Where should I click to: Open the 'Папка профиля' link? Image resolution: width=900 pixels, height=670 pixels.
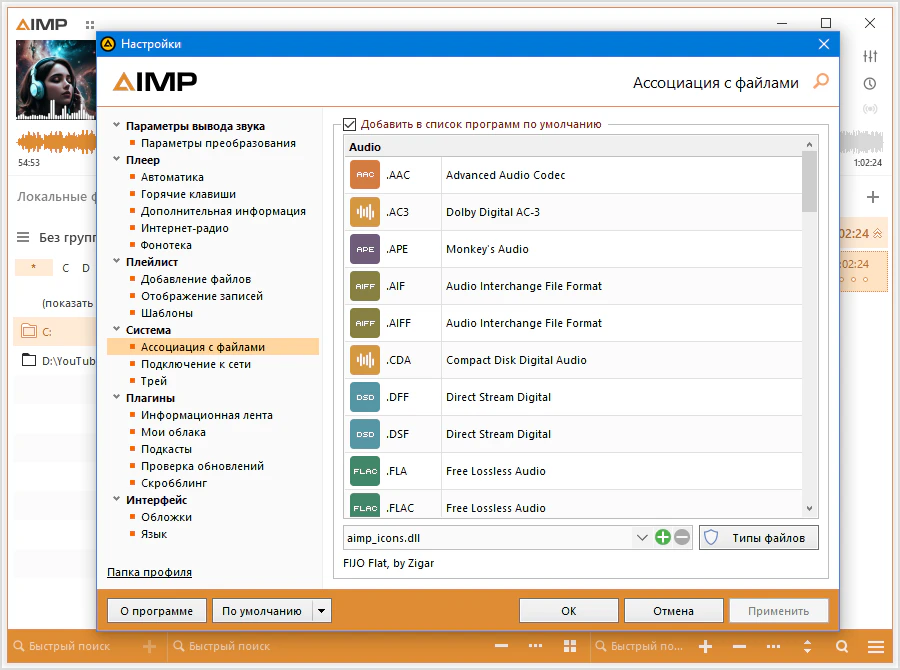[x=149, y=572]
